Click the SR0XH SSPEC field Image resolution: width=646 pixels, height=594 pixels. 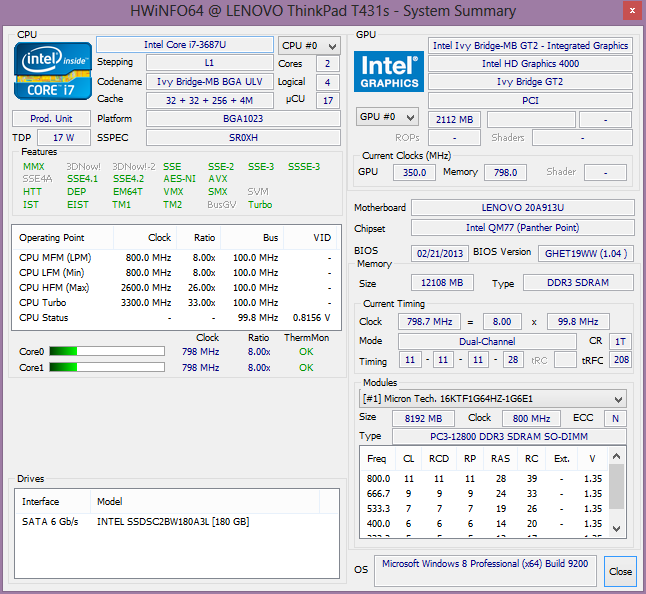[242, 136]
